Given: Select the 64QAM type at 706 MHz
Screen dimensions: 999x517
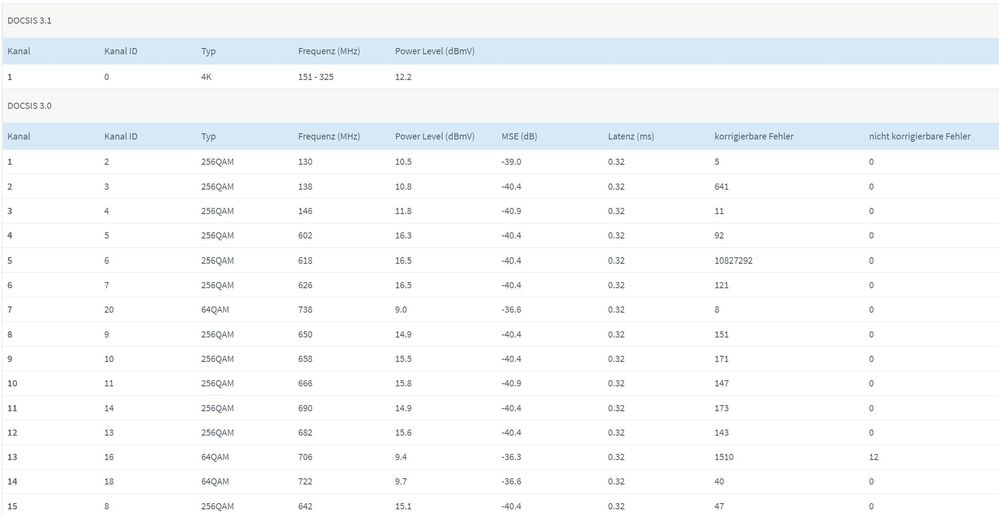Looking at the screenshot, I should pyautogui.click(x=215, y=457).
